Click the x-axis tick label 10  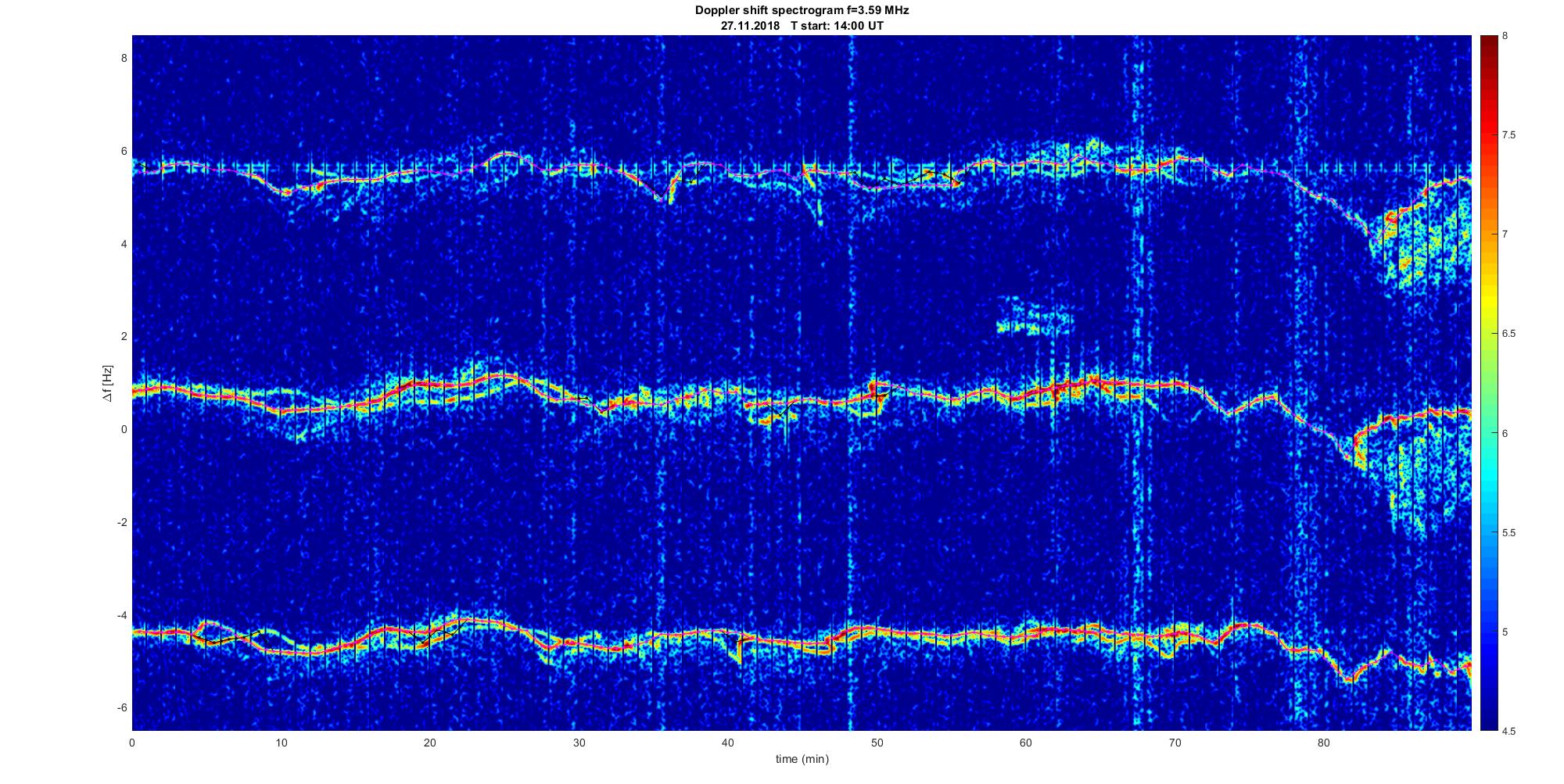[282, 743]
